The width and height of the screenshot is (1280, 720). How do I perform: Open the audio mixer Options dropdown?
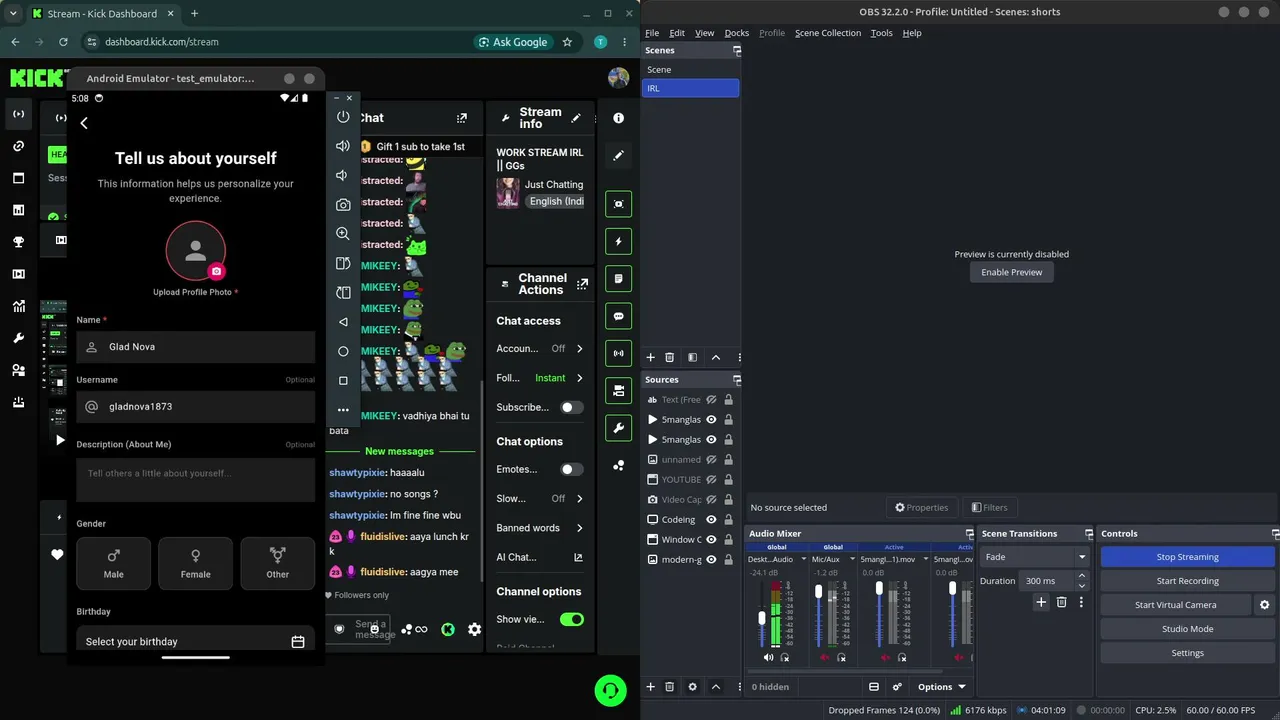[x=942, y=687]
